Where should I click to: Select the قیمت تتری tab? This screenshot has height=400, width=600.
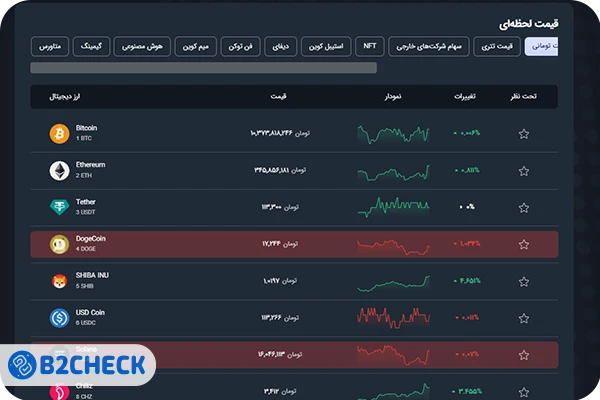point(497,46)
